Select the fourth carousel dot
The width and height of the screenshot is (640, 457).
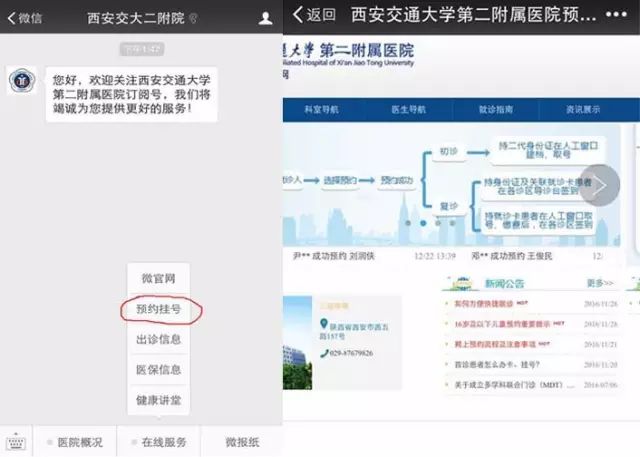point(452,223)
